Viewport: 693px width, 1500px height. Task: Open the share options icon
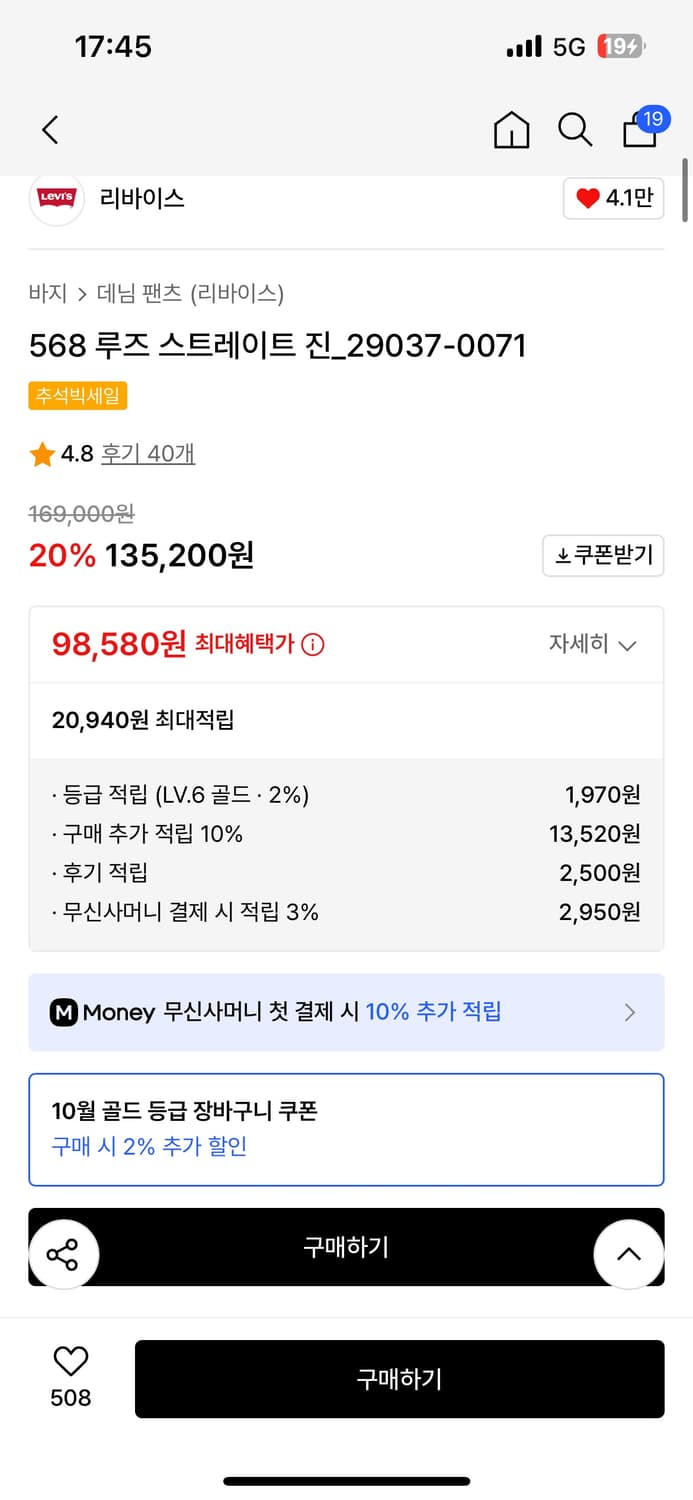point(64,1252)
